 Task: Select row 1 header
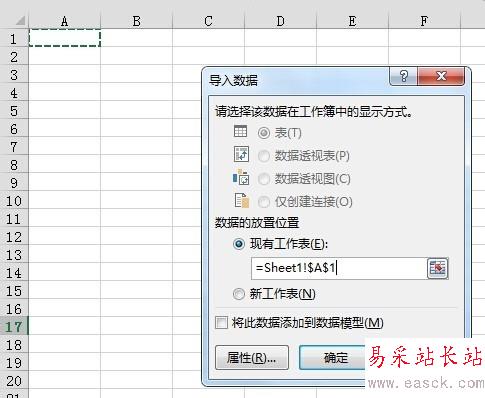click(x=14, y=39)
